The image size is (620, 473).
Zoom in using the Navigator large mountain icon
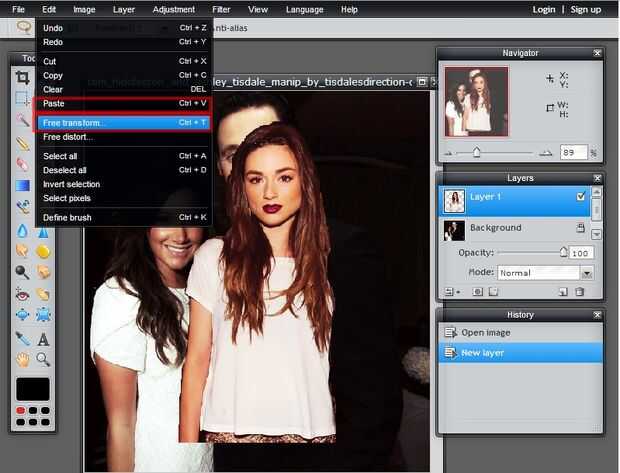point(546,153)
